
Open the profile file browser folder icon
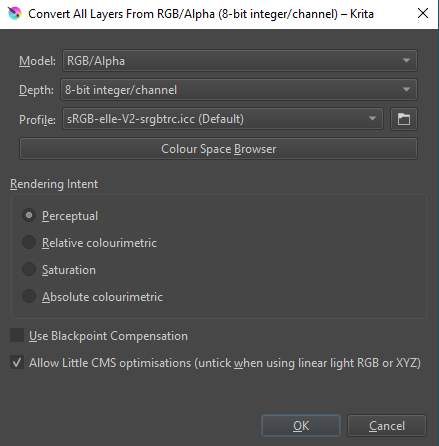click(404, 119)
